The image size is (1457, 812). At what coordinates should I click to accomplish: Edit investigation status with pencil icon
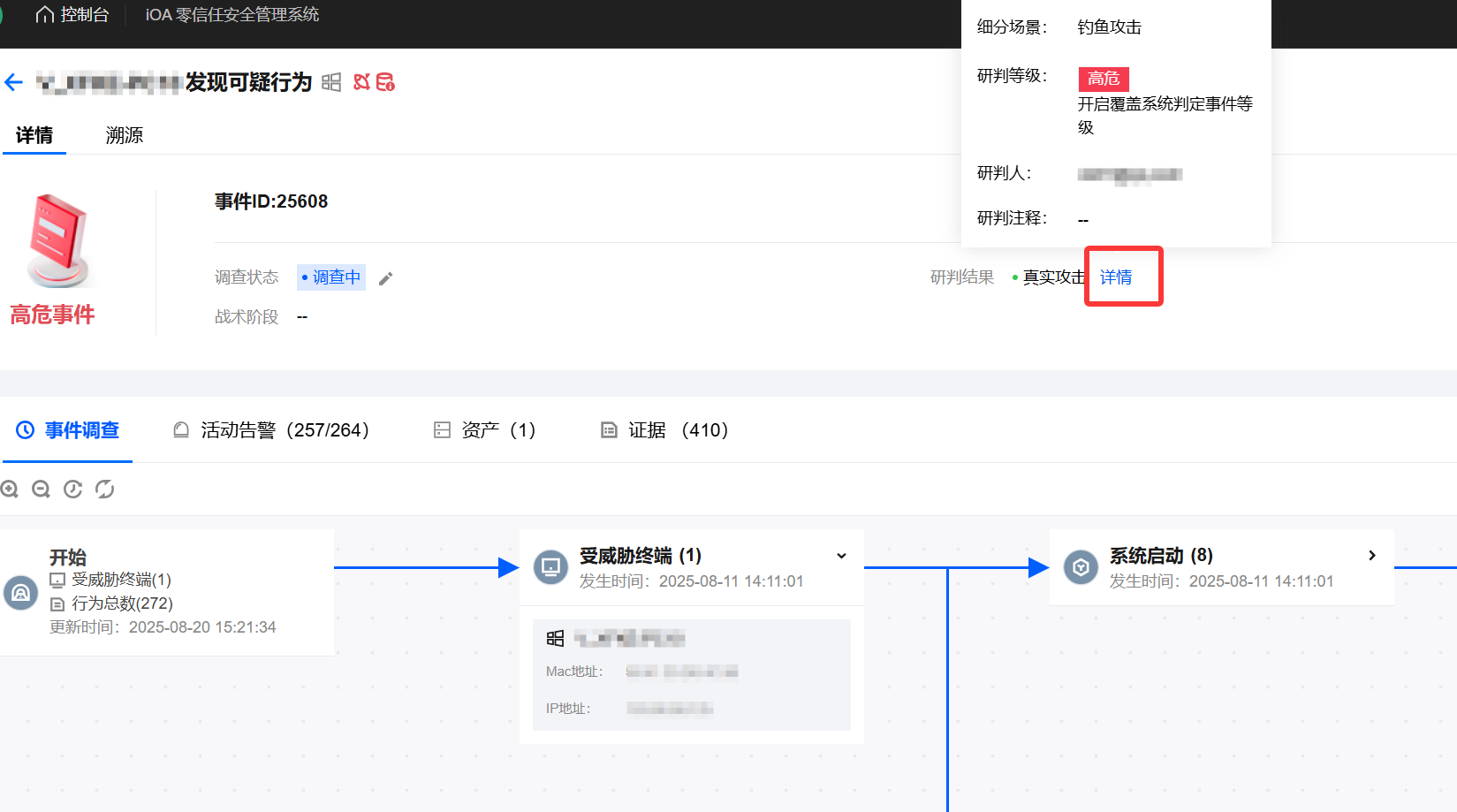point(385,278)
